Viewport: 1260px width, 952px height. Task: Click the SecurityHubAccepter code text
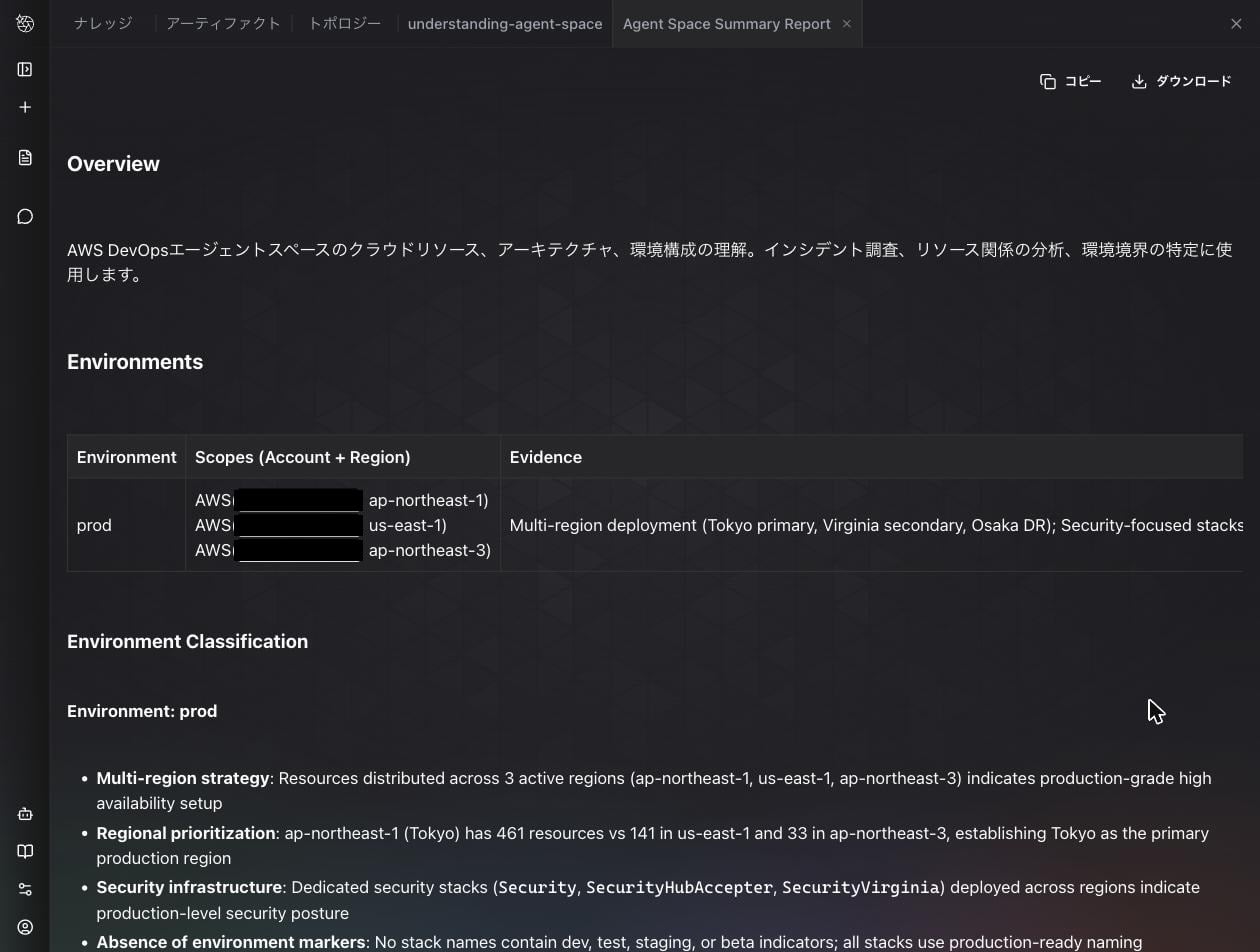point(679,887)
